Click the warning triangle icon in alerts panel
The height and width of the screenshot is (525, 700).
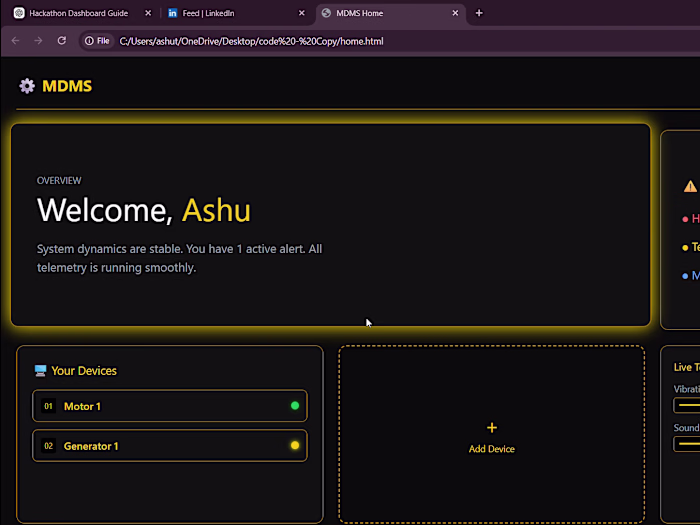pyautogui.click(x=690, y=186)
